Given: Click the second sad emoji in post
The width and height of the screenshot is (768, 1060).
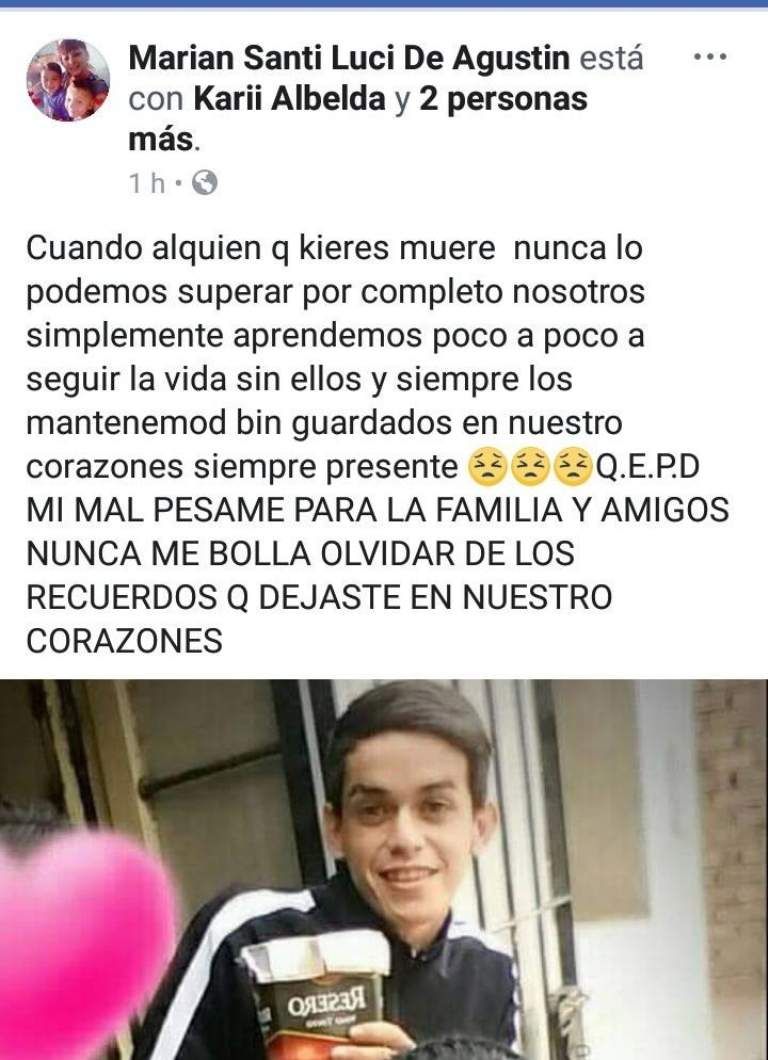Looking at the screenshot, I should (x=531, y=468).
